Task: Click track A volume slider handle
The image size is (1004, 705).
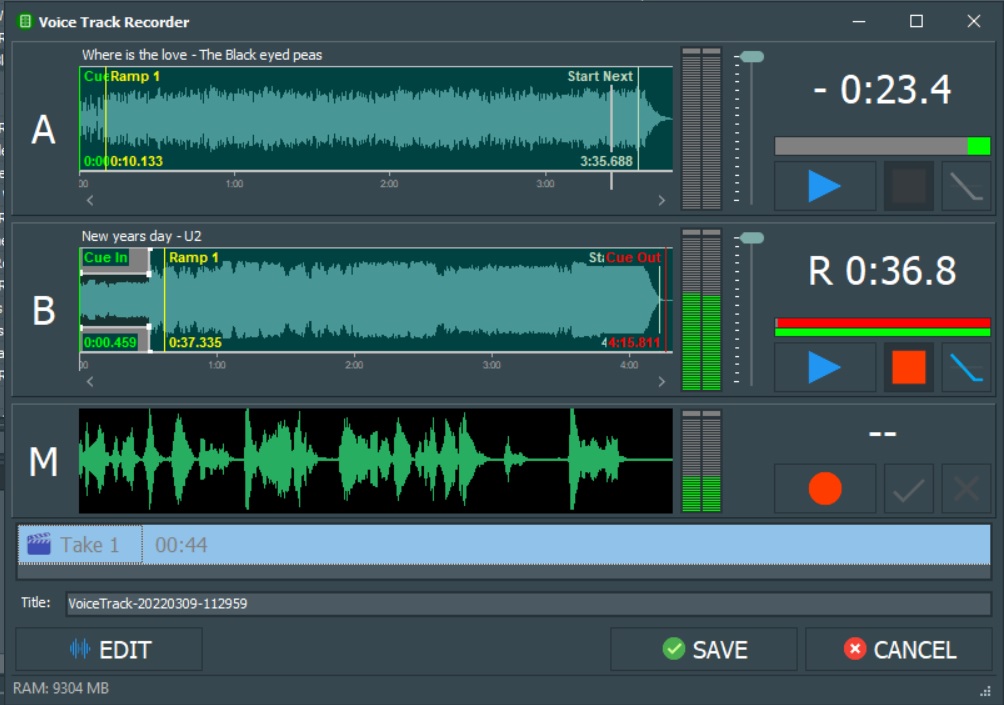Action: click(751, 57)
